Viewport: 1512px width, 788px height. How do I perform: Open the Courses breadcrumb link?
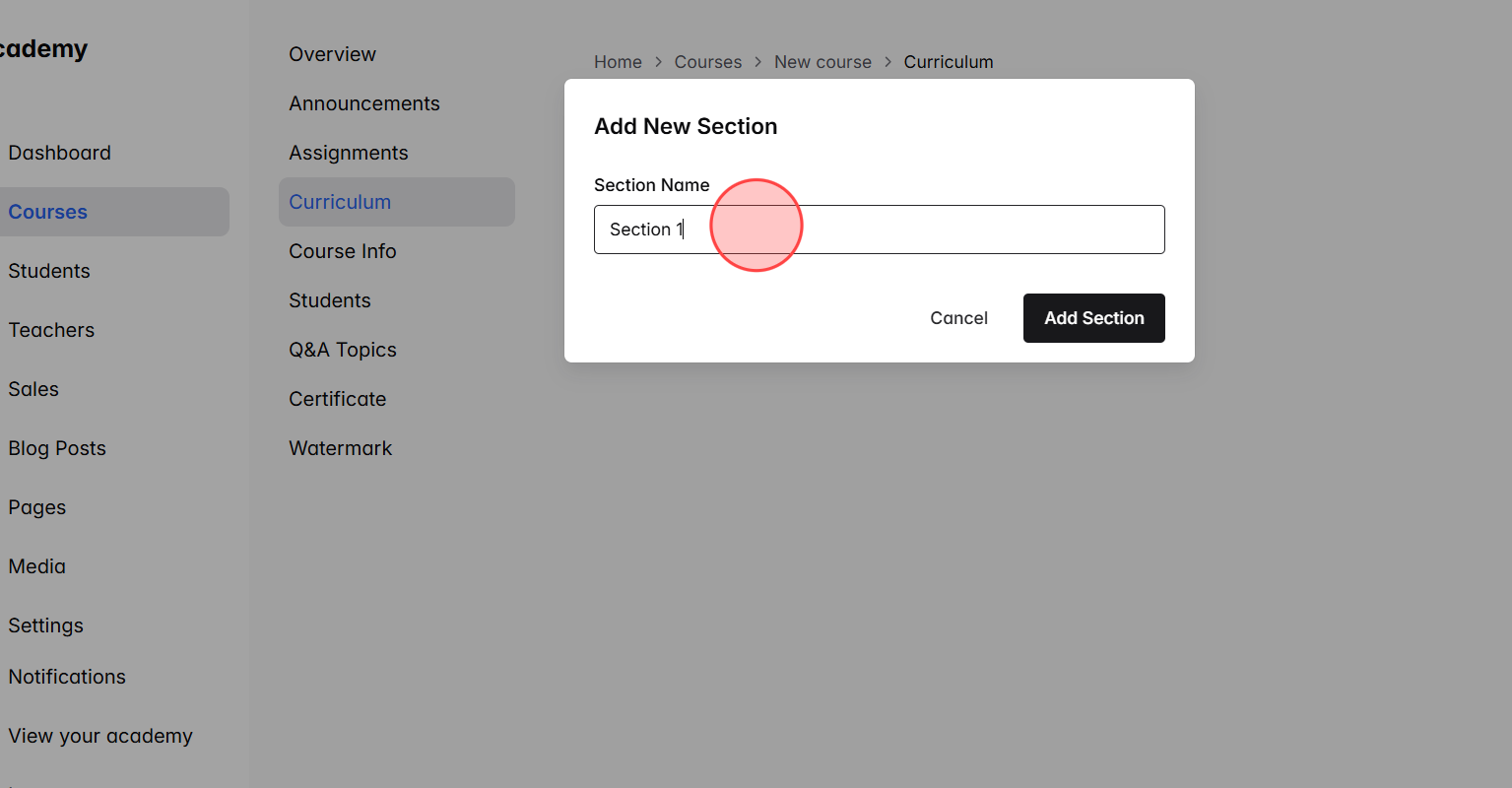pyautogui.click(x=707, y=61)
